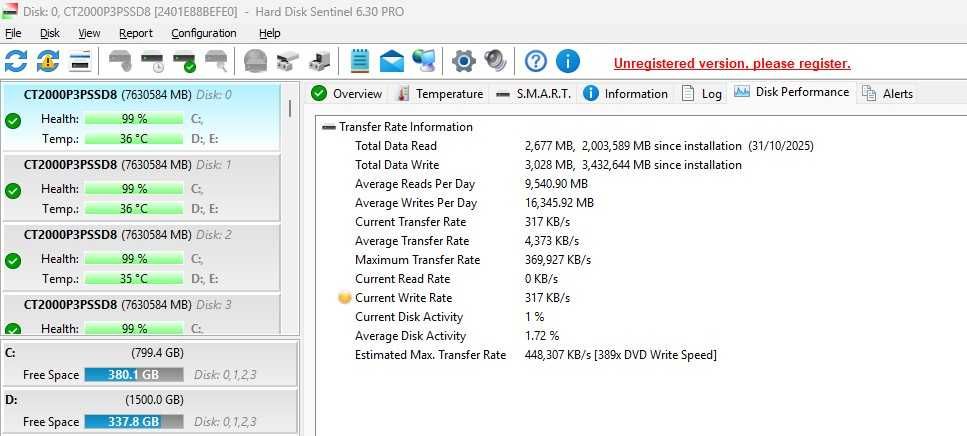Image resolution: width=967 pixels, height=436 pixels.
Task: Switch to the Log tab
Action: tap(702, 94)
